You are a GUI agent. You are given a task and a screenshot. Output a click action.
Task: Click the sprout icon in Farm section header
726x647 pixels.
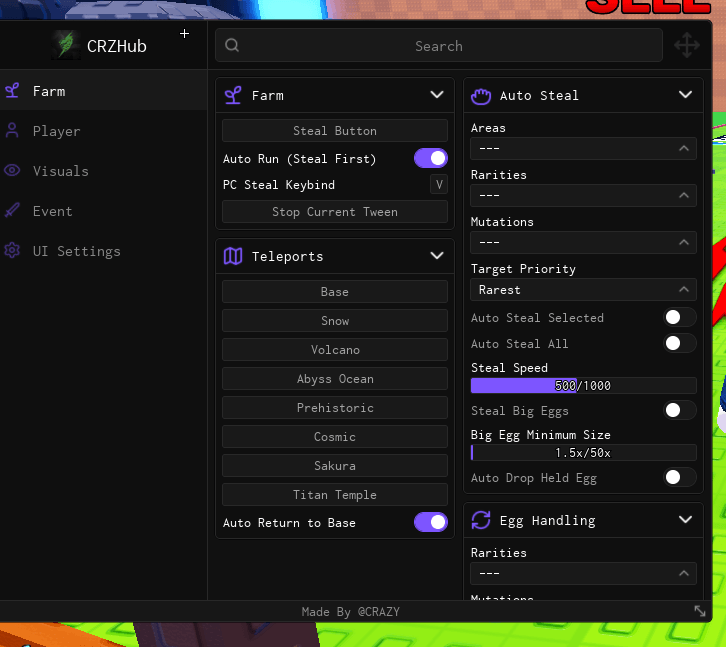point(233,95)
